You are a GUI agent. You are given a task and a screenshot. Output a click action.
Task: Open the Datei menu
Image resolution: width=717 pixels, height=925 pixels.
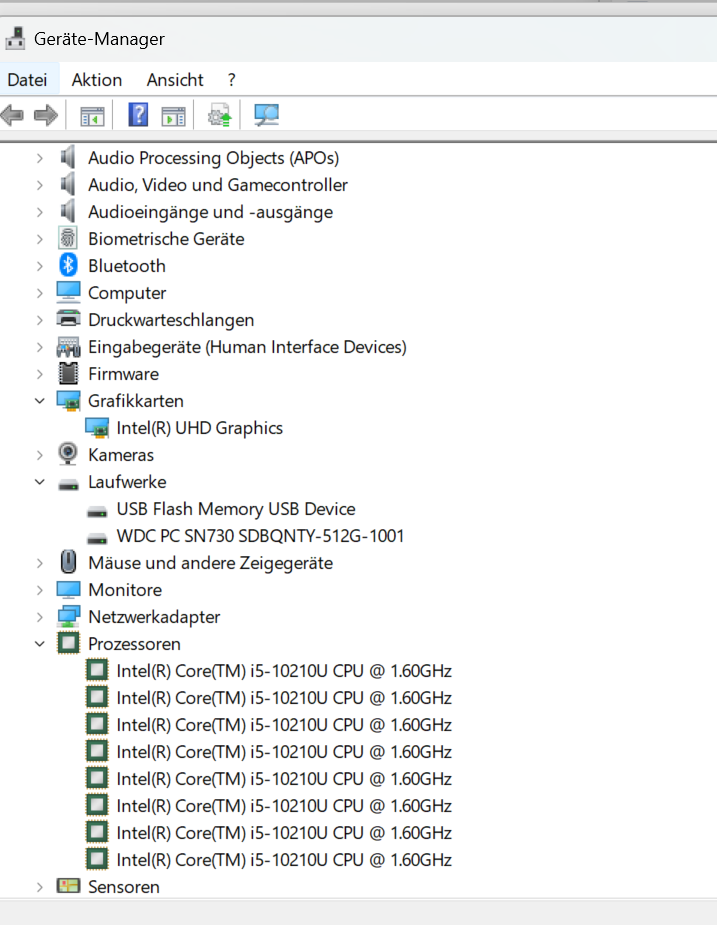pyautogui.click(x=27, y=80)
